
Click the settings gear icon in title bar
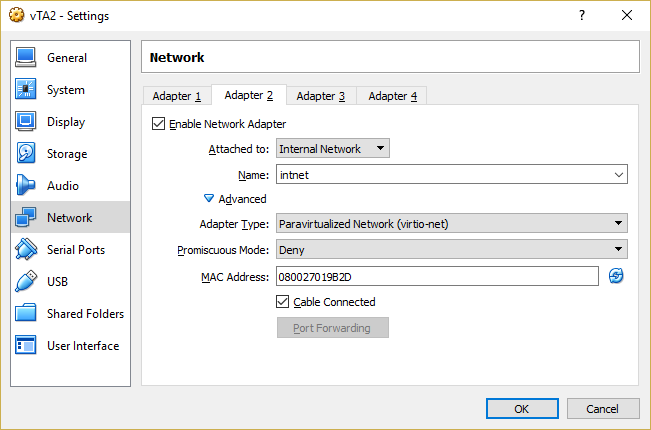(17, 15)
